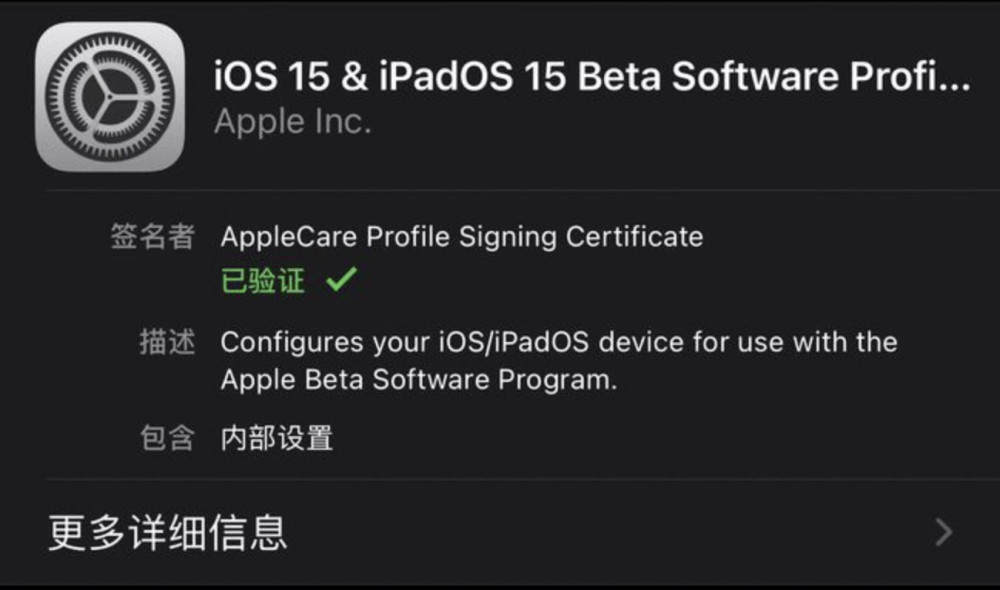The height and width of the screenshot is (590, 1000).
Task: Tap the "Apple Beta Software Program." text
Action: pyautogui.click(x=418, y=380)
